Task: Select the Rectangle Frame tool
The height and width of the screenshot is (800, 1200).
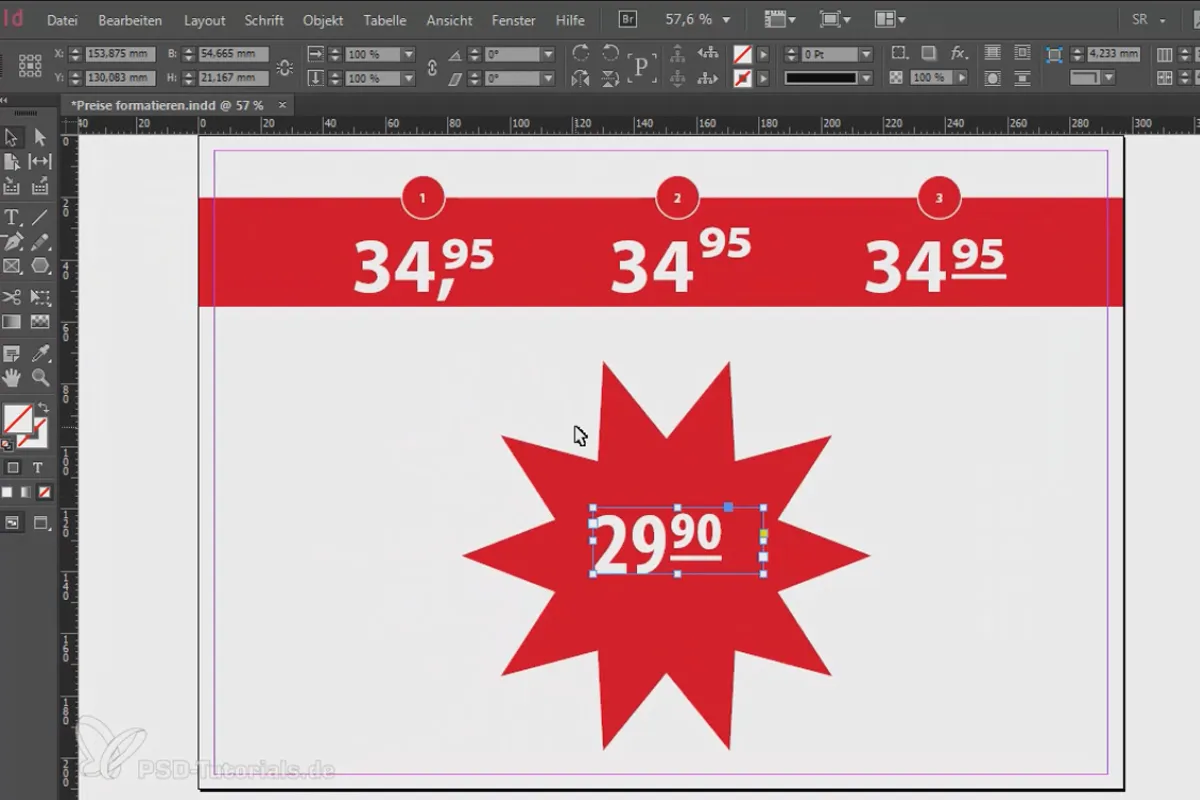Action: pos(12,266)
